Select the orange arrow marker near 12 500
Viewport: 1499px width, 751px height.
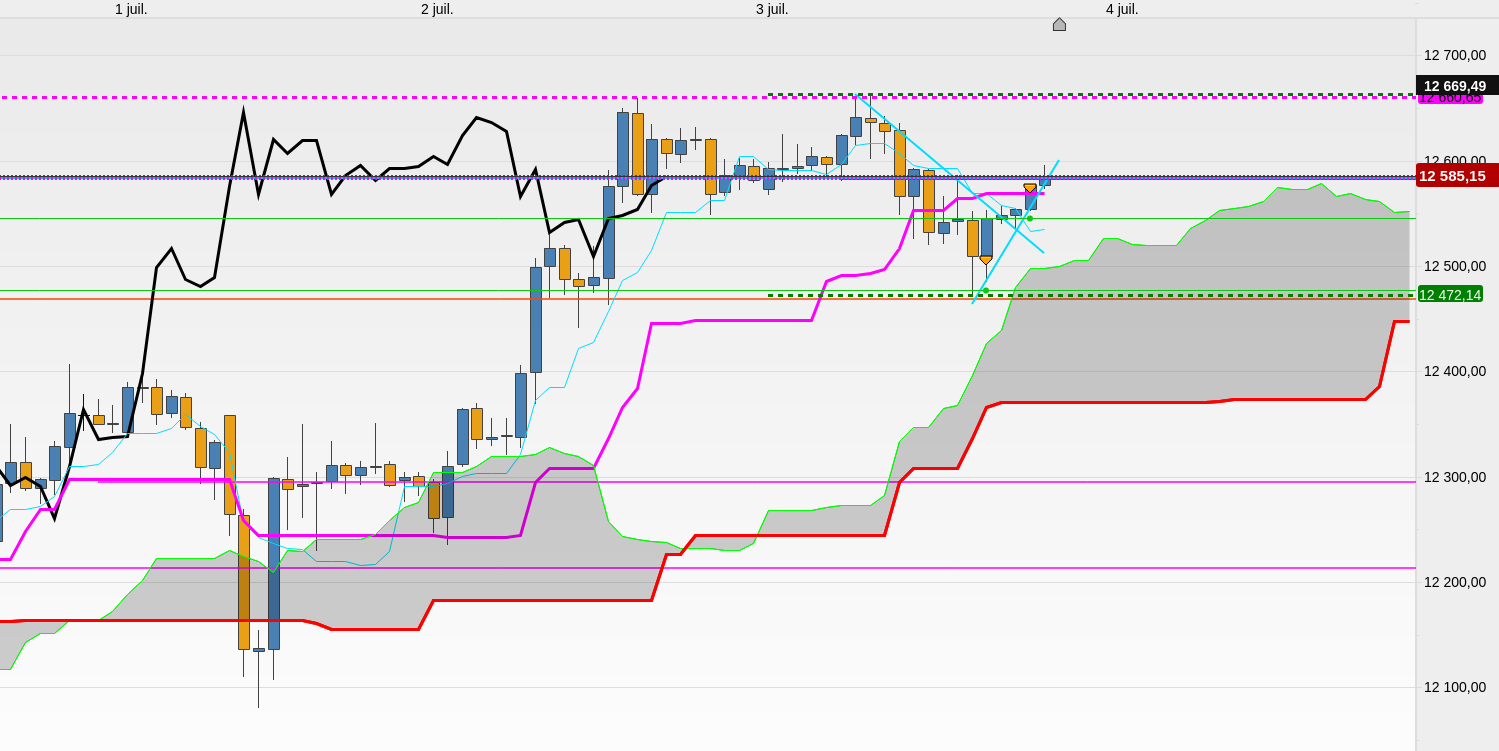tap(986, 260)
